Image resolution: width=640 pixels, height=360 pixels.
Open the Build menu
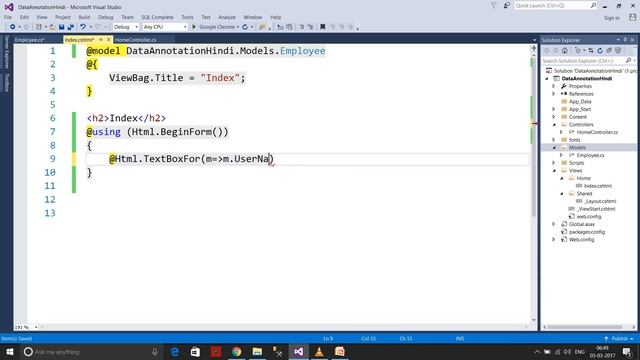pyautogui.click(x=84, y=17)
